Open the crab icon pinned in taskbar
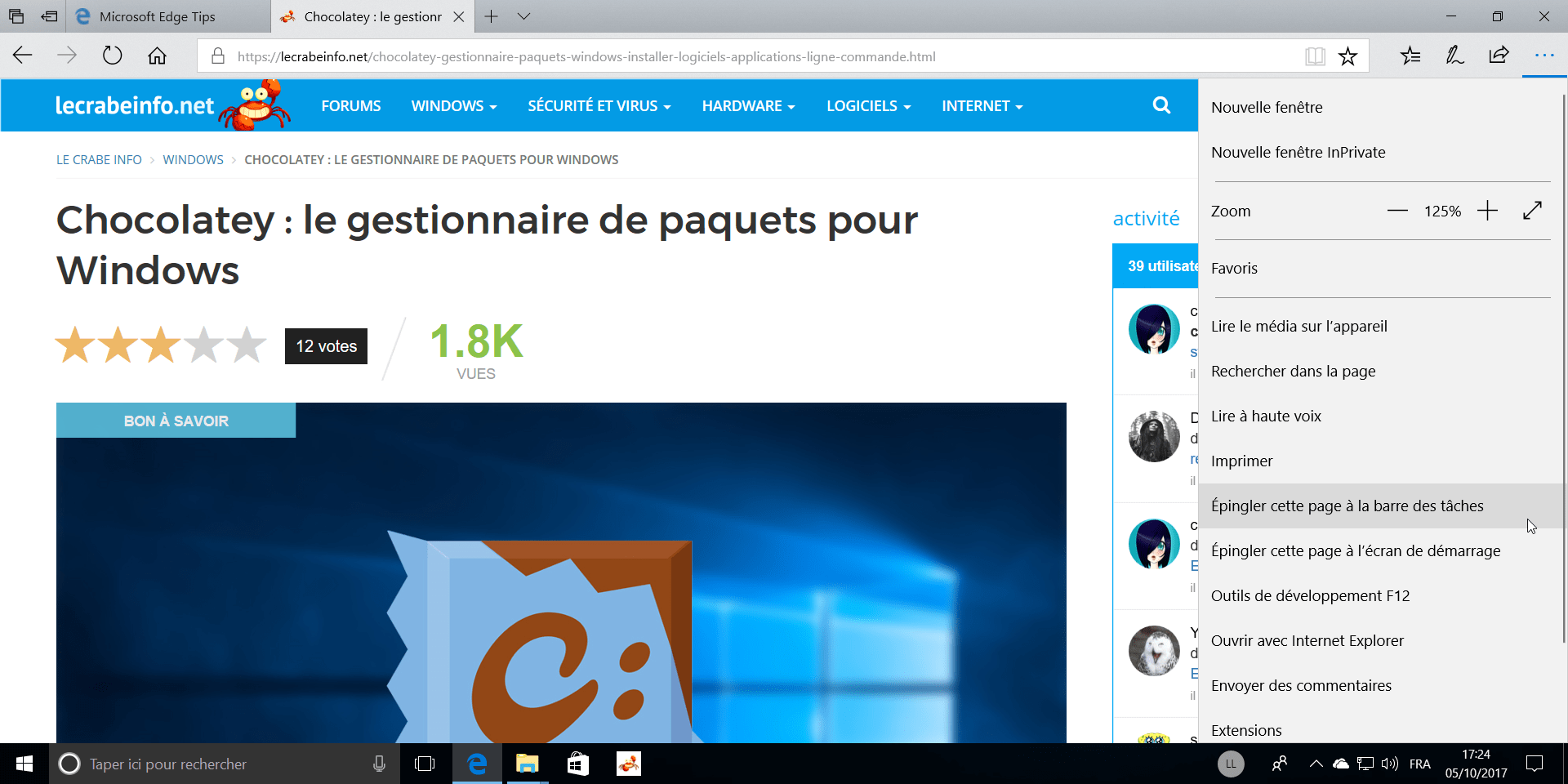The height and width of the screenshot is (784, 1568). (x=628, y=764)
